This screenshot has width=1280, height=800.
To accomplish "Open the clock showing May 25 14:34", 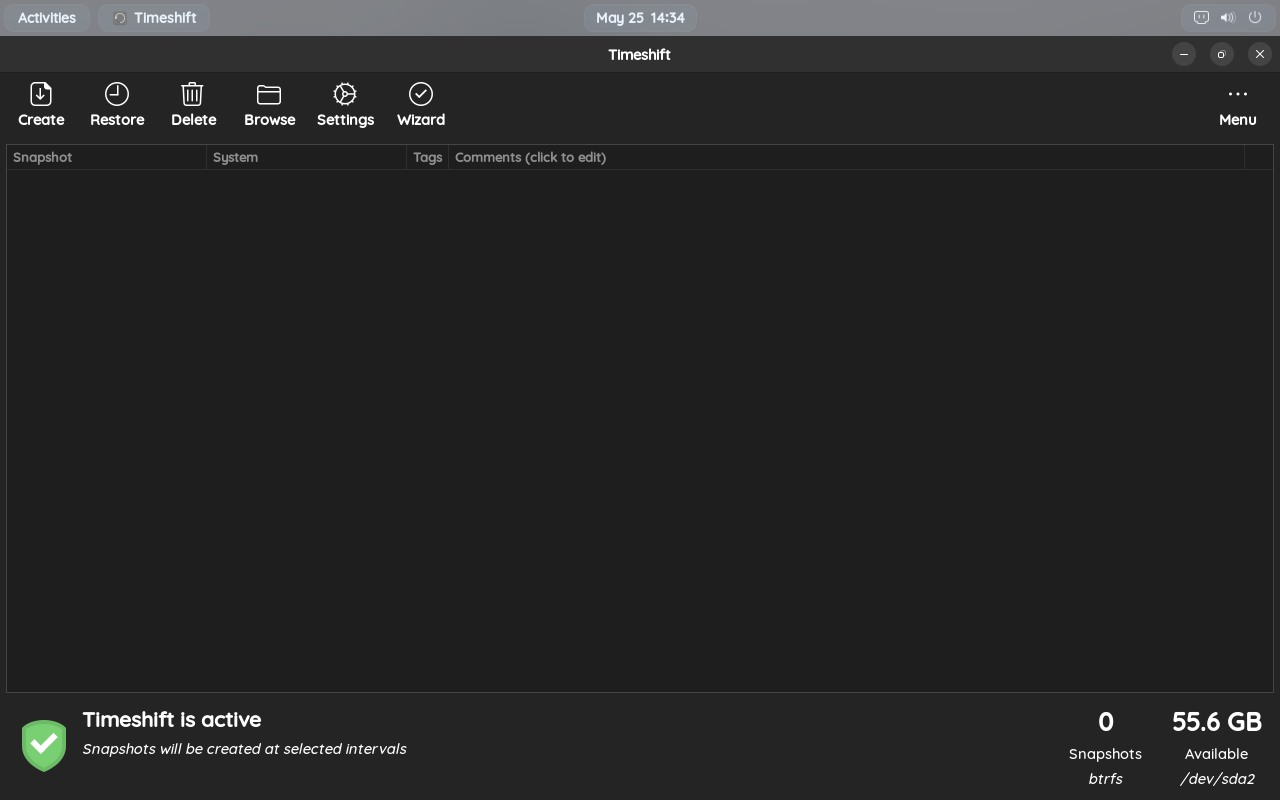I will pyautogui.click(x=640, y=18).
